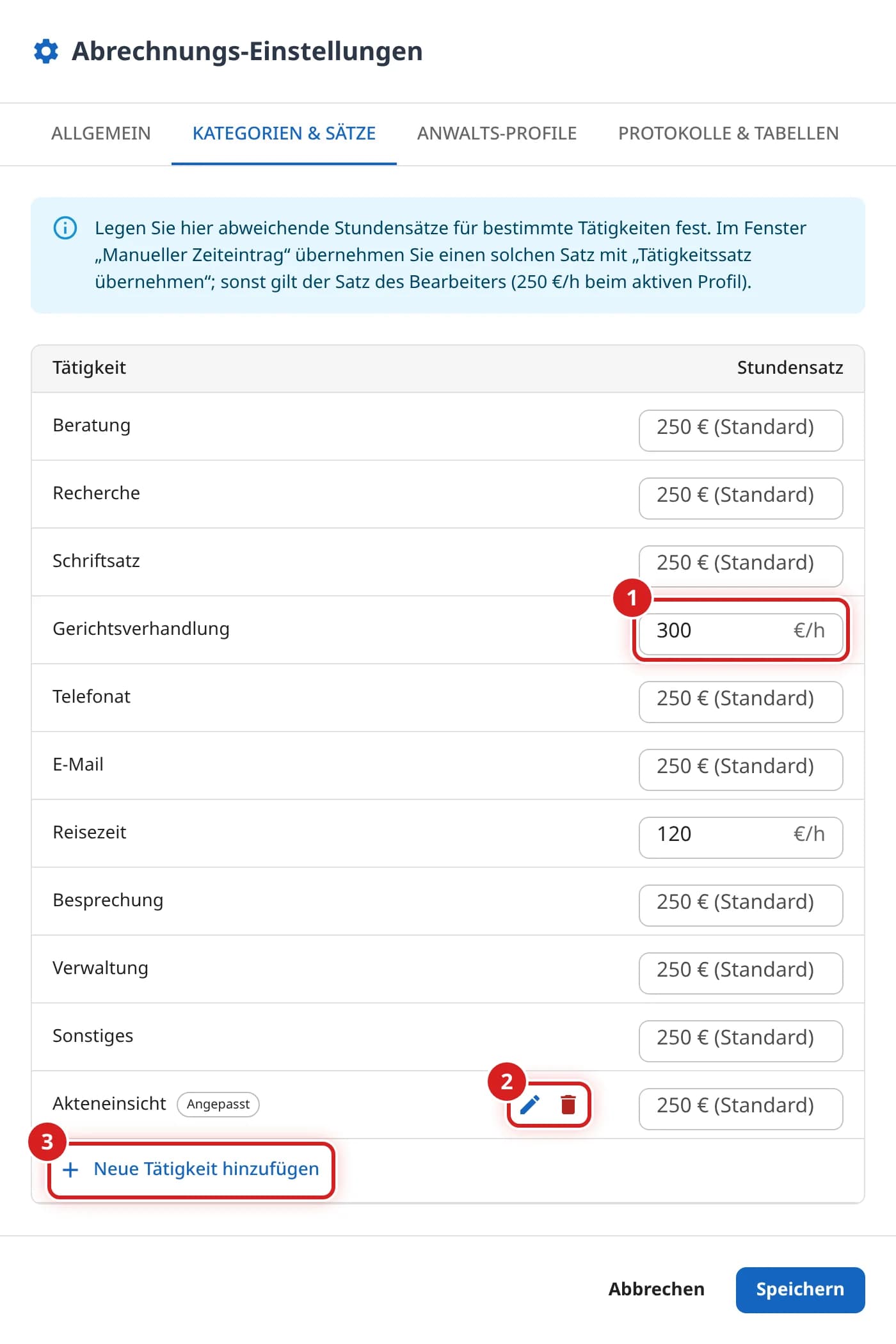This screenshot has width=896, height=1344.
Task: Click the plus icon for new Tätigkeit
Action: [x=70, y=1170]
